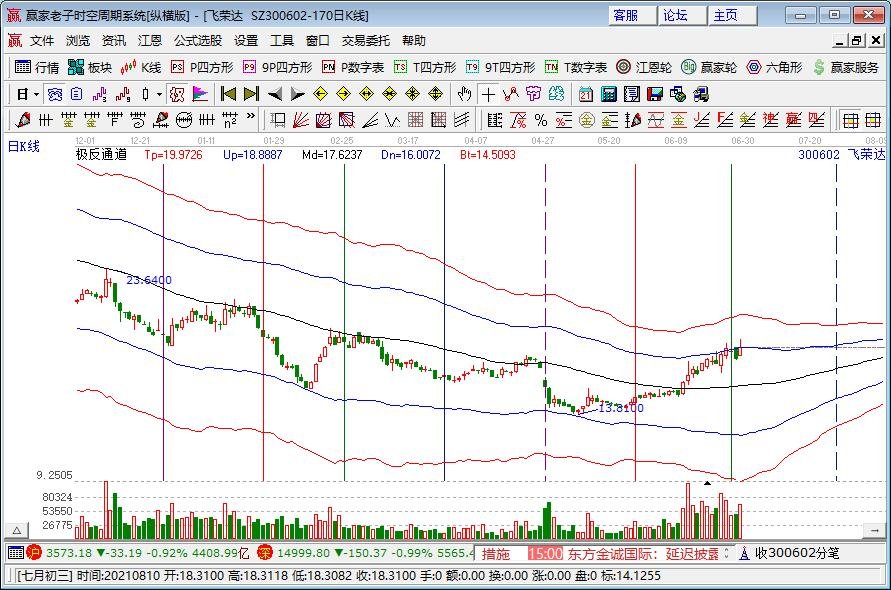
Task: Step chart left with black left arrow
Action: click(x=275, y=94)
